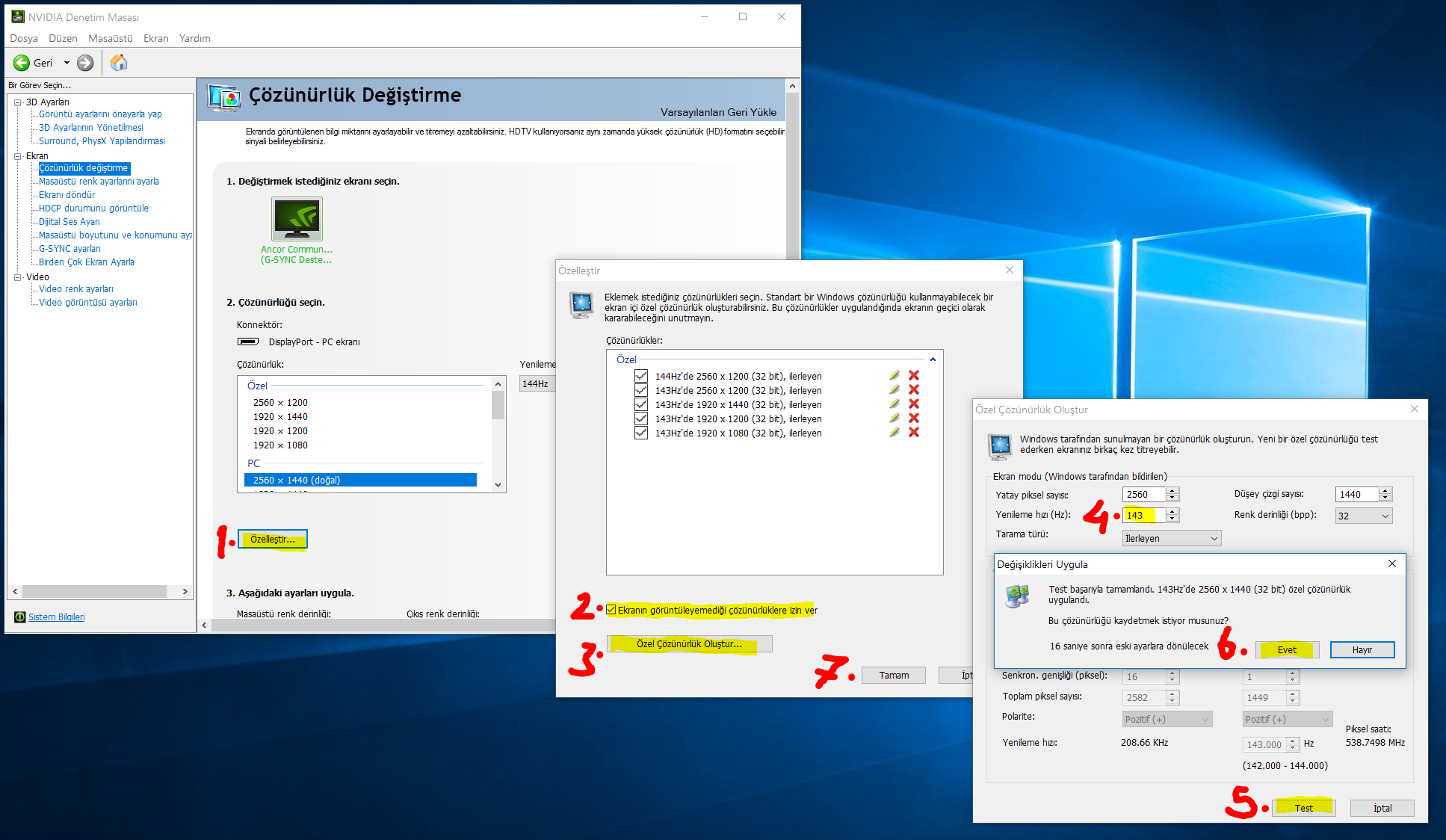Viewport: 1446px width, 840px height.
Task: Edit 143Hz 2560 x 1200 resolution pencil
Action: coord(895,389)
